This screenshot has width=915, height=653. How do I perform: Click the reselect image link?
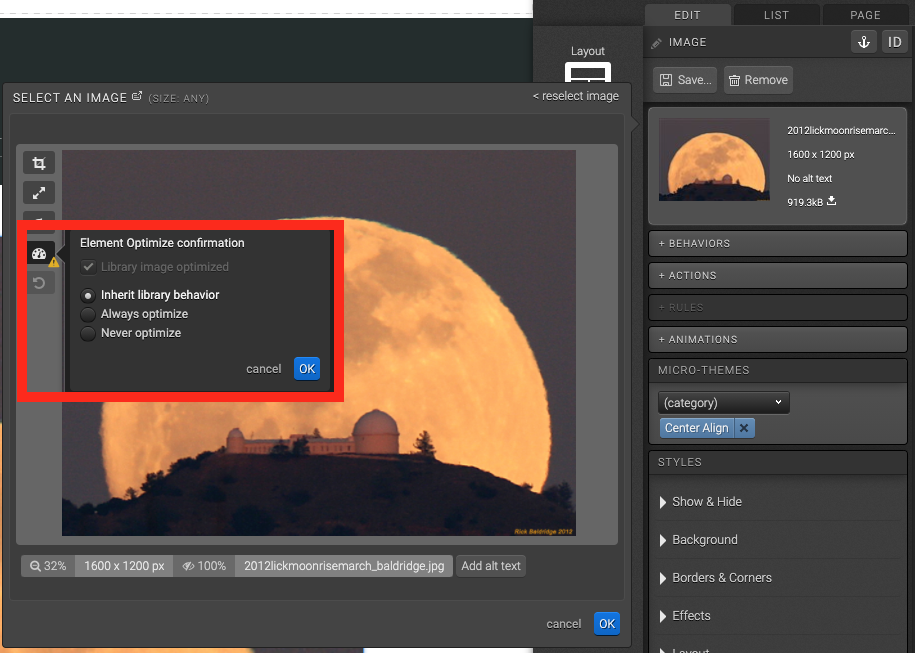[x=575, y=96]
